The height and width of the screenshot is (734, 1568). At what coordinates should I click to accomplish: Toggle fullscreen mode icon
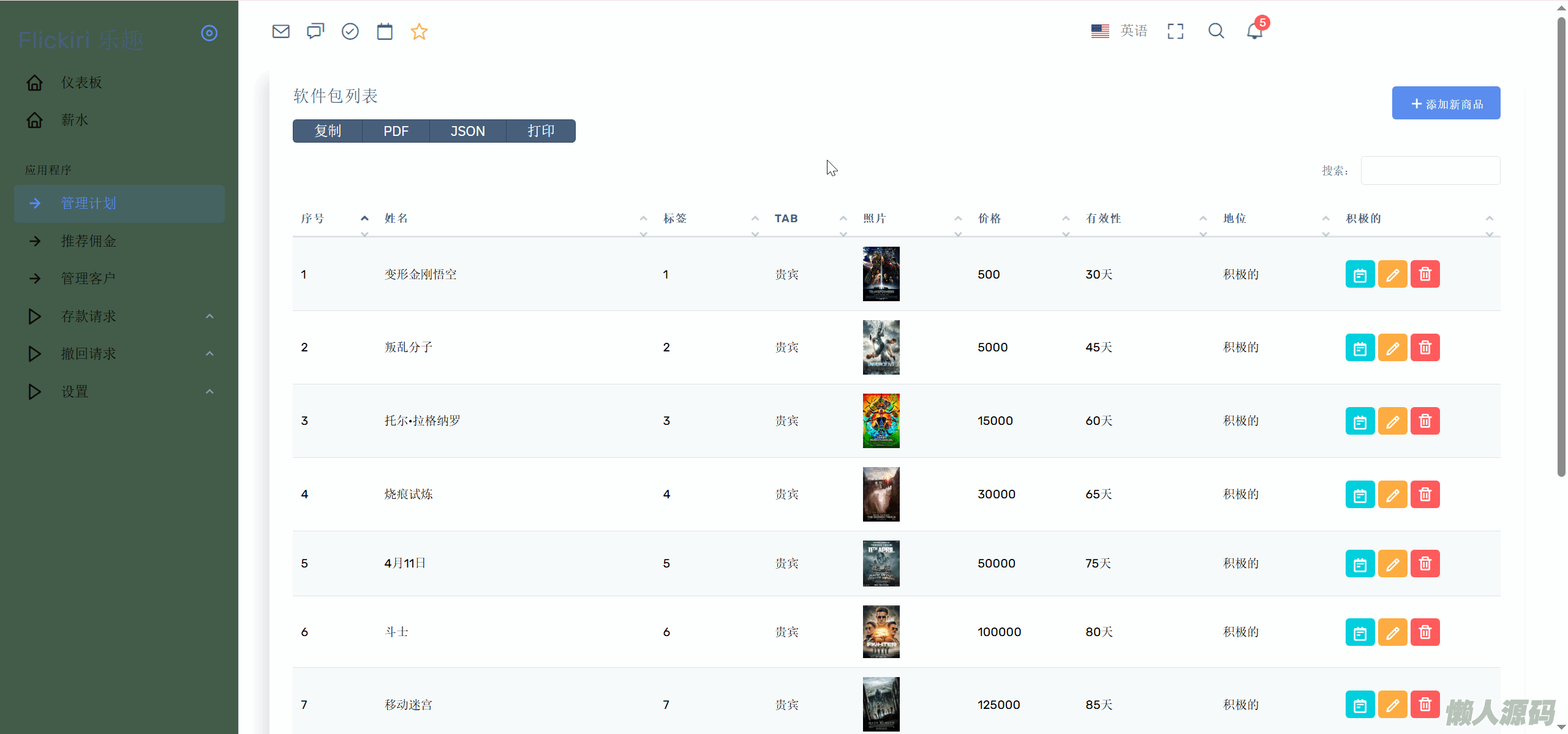tap(1175, 31)
